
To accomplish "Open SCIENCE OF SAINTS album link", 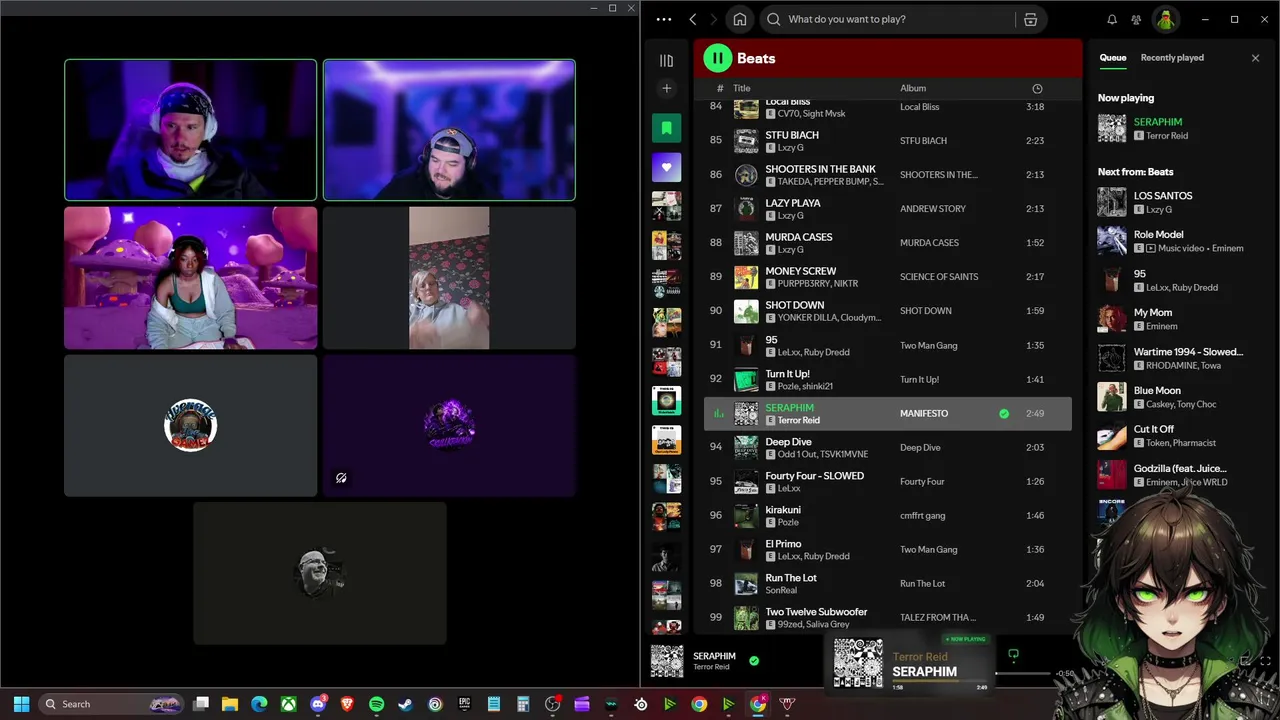I will click(939, 277).
